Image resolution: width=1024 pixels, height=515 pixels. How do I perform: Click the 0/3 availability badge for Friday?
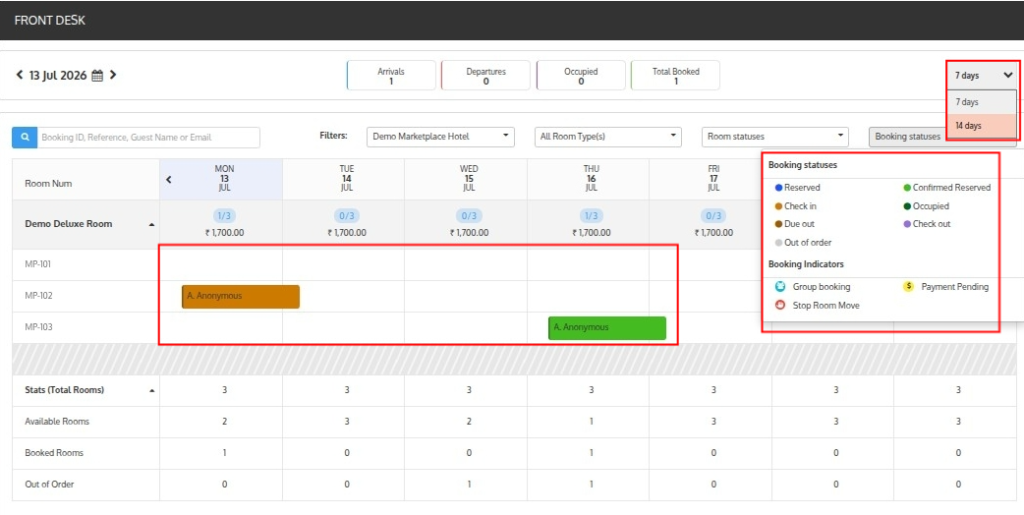pyautogui.click(x=713, y=216)
